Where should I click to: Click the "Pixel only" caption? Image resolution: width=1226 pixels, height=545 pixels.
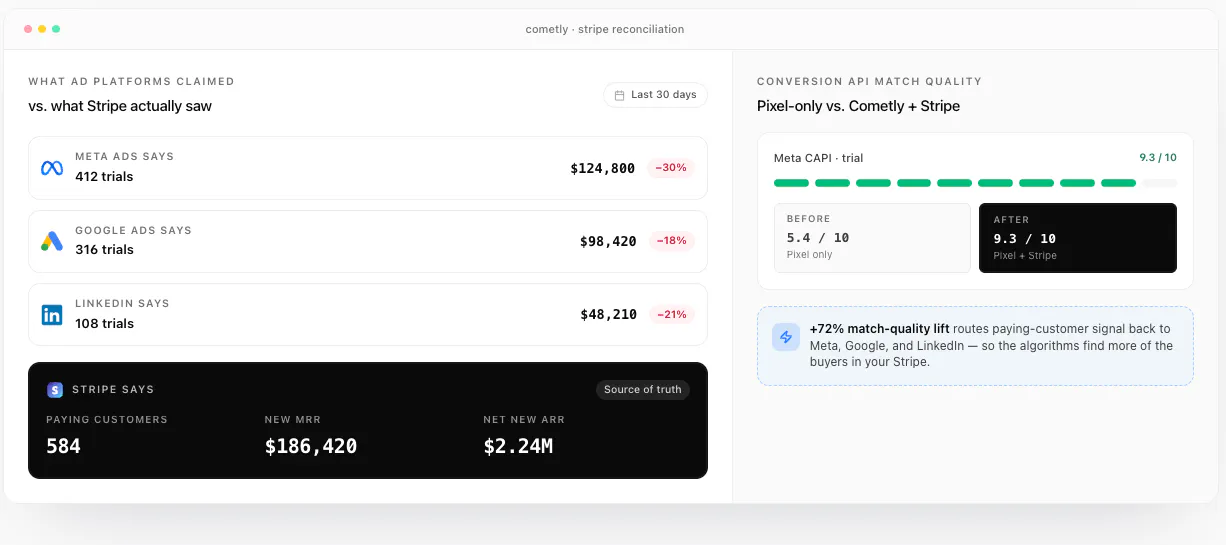pos(809,255)
